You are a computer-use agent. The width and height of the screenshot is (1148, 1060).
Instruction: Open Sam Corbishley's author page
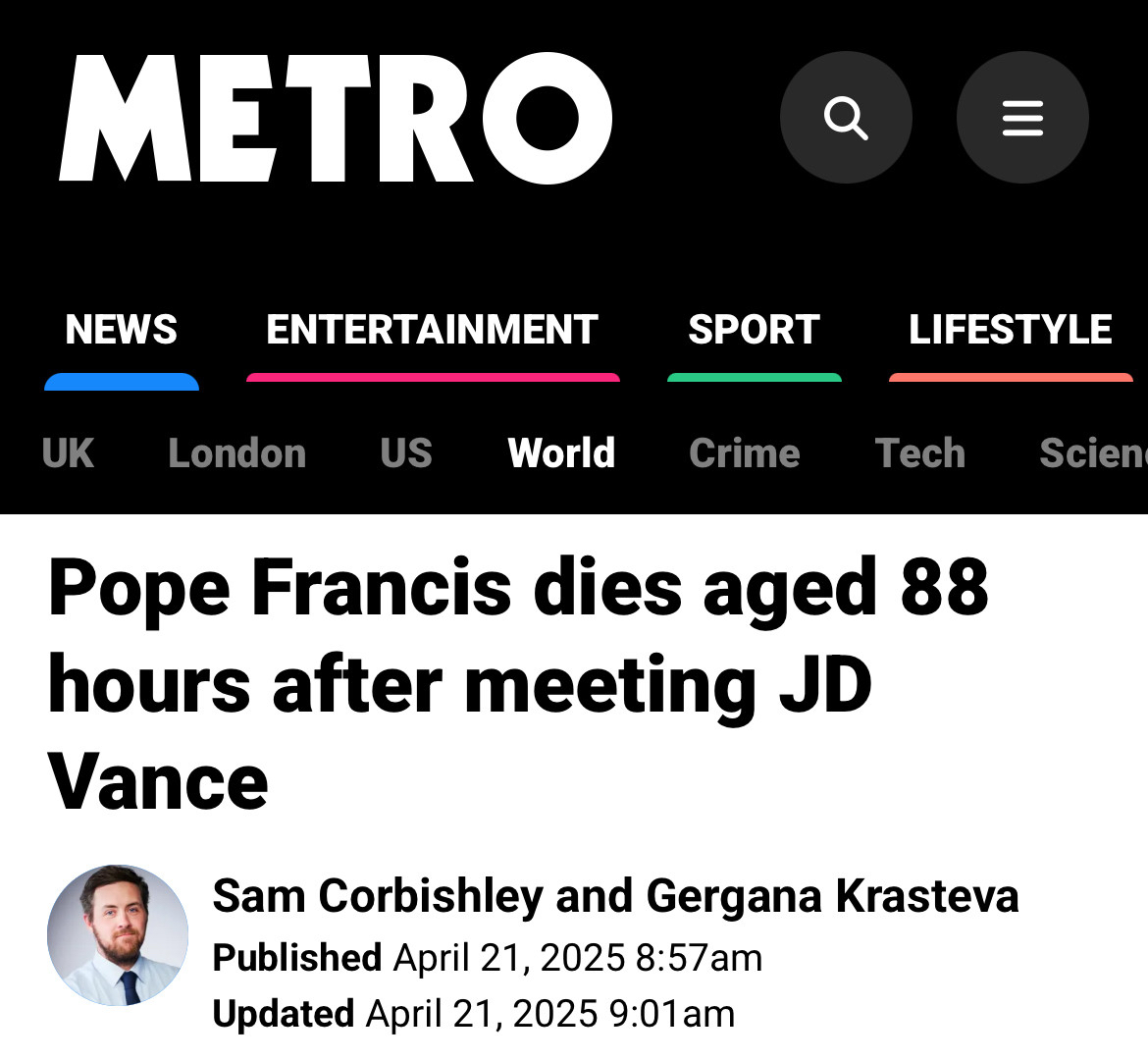378,896
